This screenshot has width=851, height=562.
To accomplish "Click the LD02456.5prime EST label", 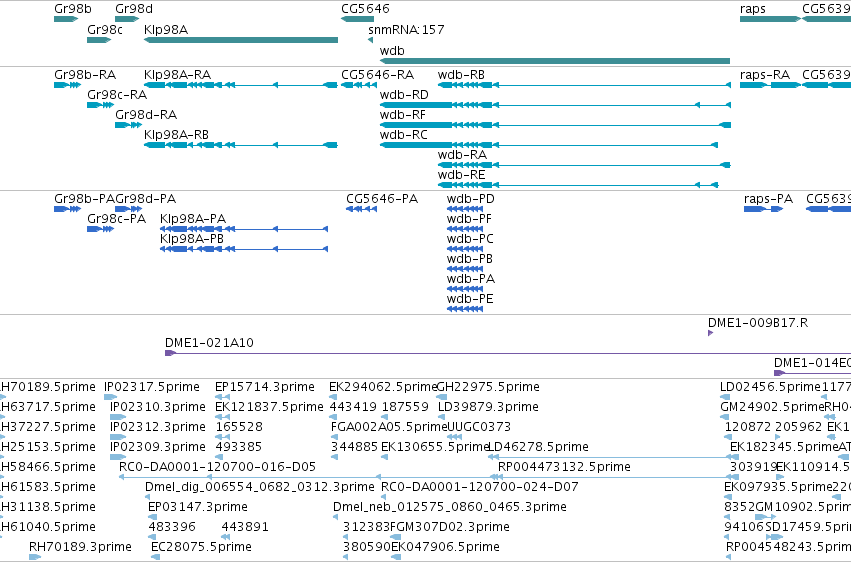I will pyautogui.click(x=770, y=387).
